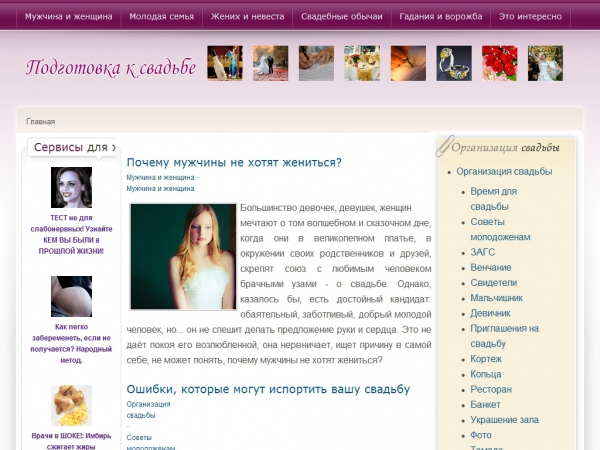Screen dimensions: 600x450
Task: Open the Фото sidebar link
Action: pos(481,435)
